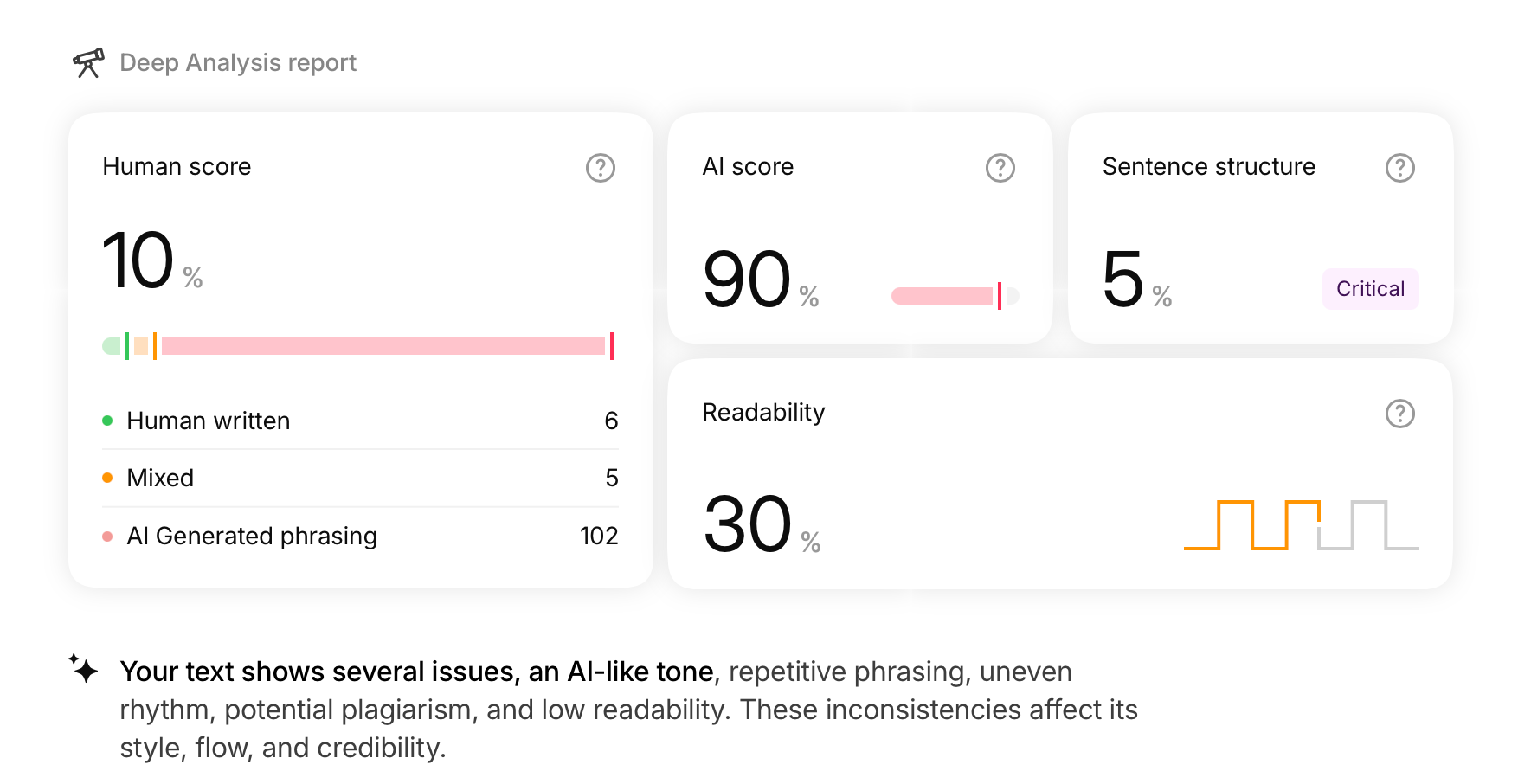1518x784 pixels.
Task: Click the Deep Analysis report heading
Action: tap(238, 63)
